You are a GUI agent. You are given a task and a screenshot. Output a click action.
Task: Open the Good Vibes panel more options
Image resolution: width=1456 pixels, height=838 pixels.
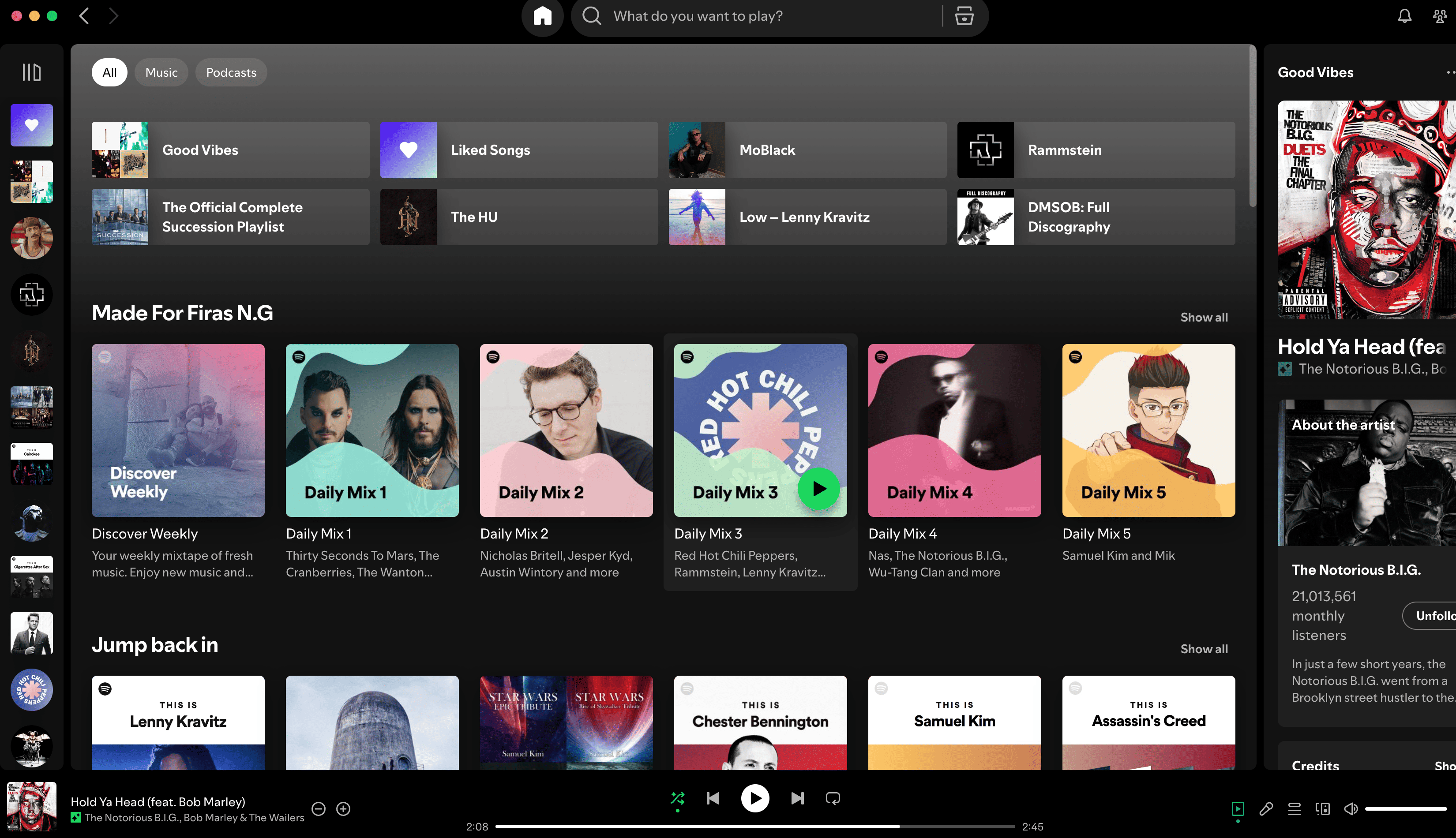click(1450, 72)
